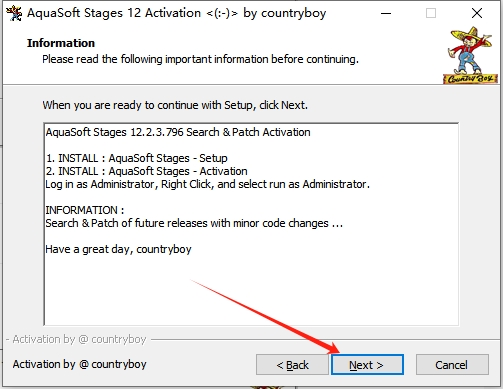503x389 pixels.
Task: Click the bold 'Information' page heading
Action: (x=61, y=43)
